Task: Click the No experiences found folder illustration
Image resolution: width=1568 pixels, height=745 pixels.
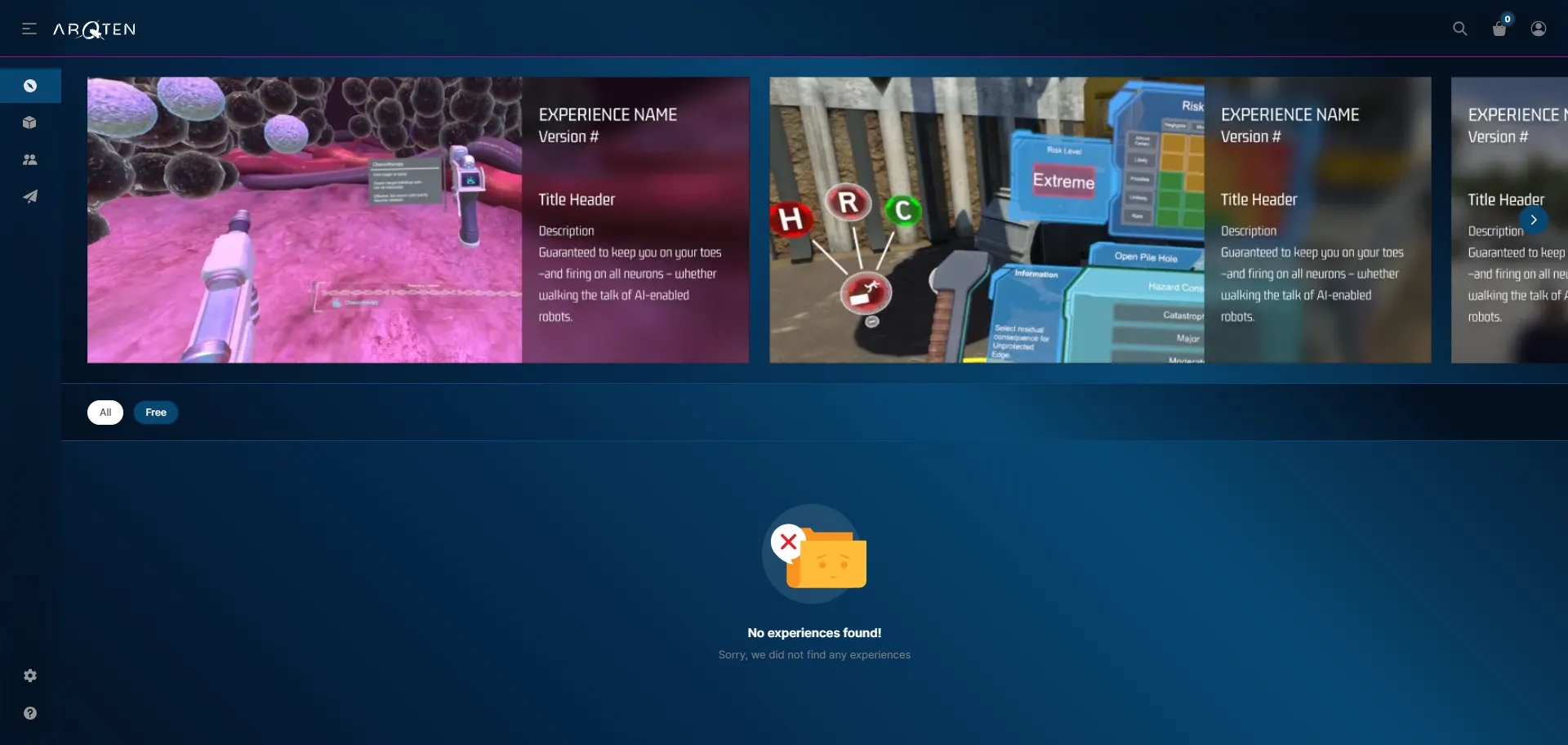Action: (x=815, y=553)
